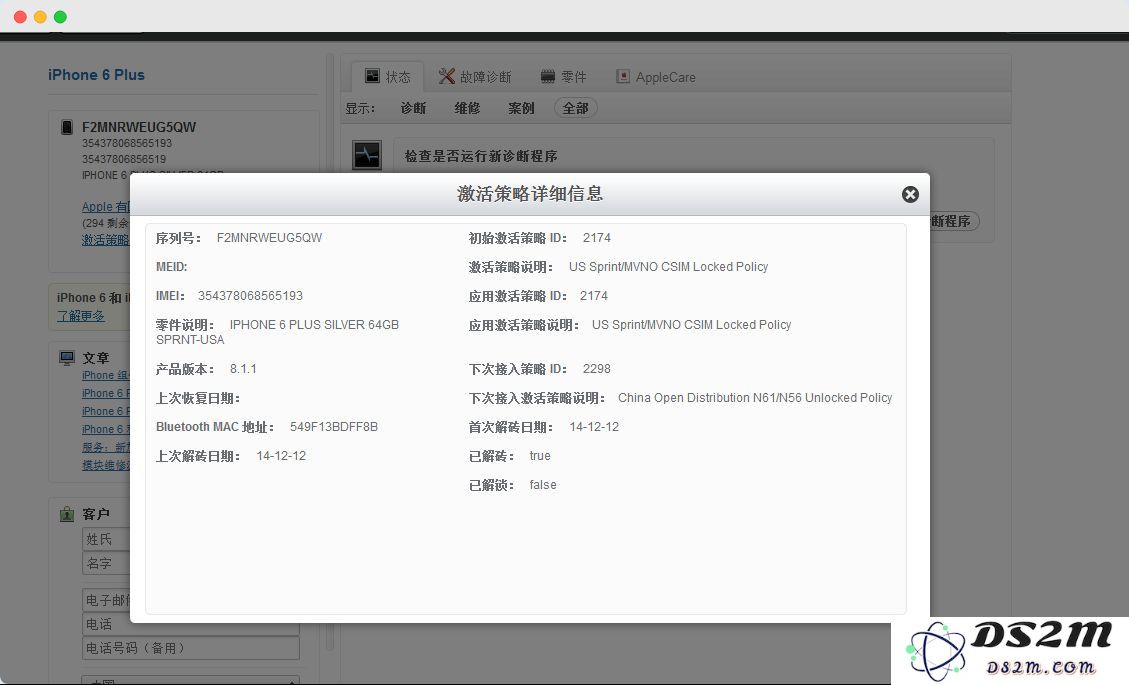1129x685 pixels.
Task: Click the yellow macOS minimize button
Action: tap(40, 17)
